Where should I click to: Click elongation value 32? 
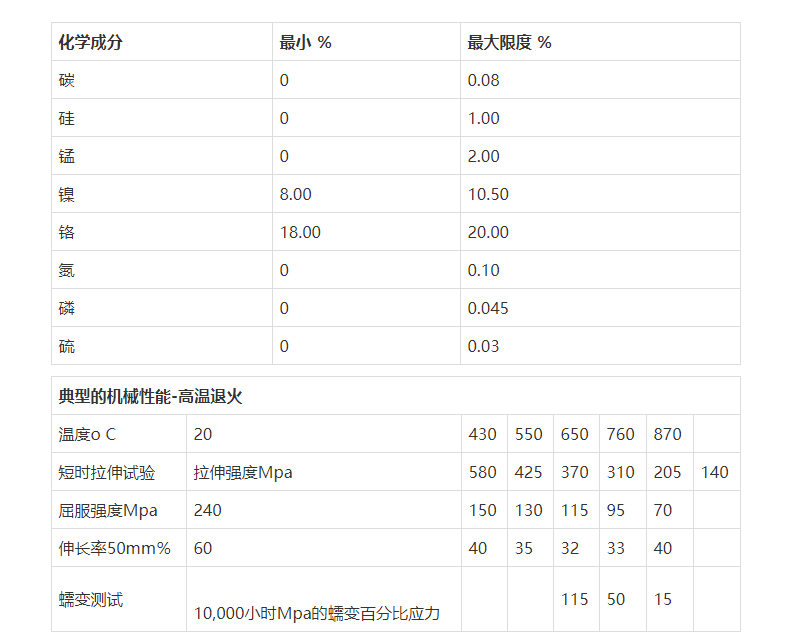point(570,548)
